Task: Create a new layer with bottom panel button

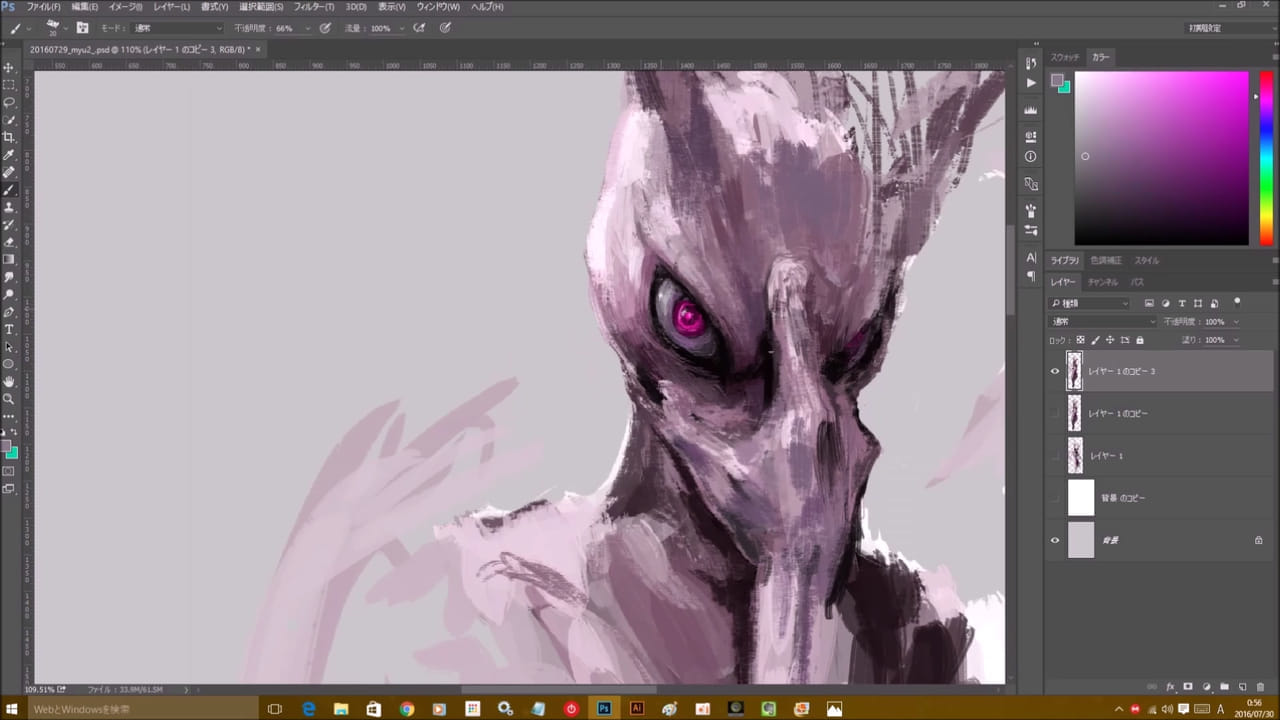Action: tap(1242, 687)
